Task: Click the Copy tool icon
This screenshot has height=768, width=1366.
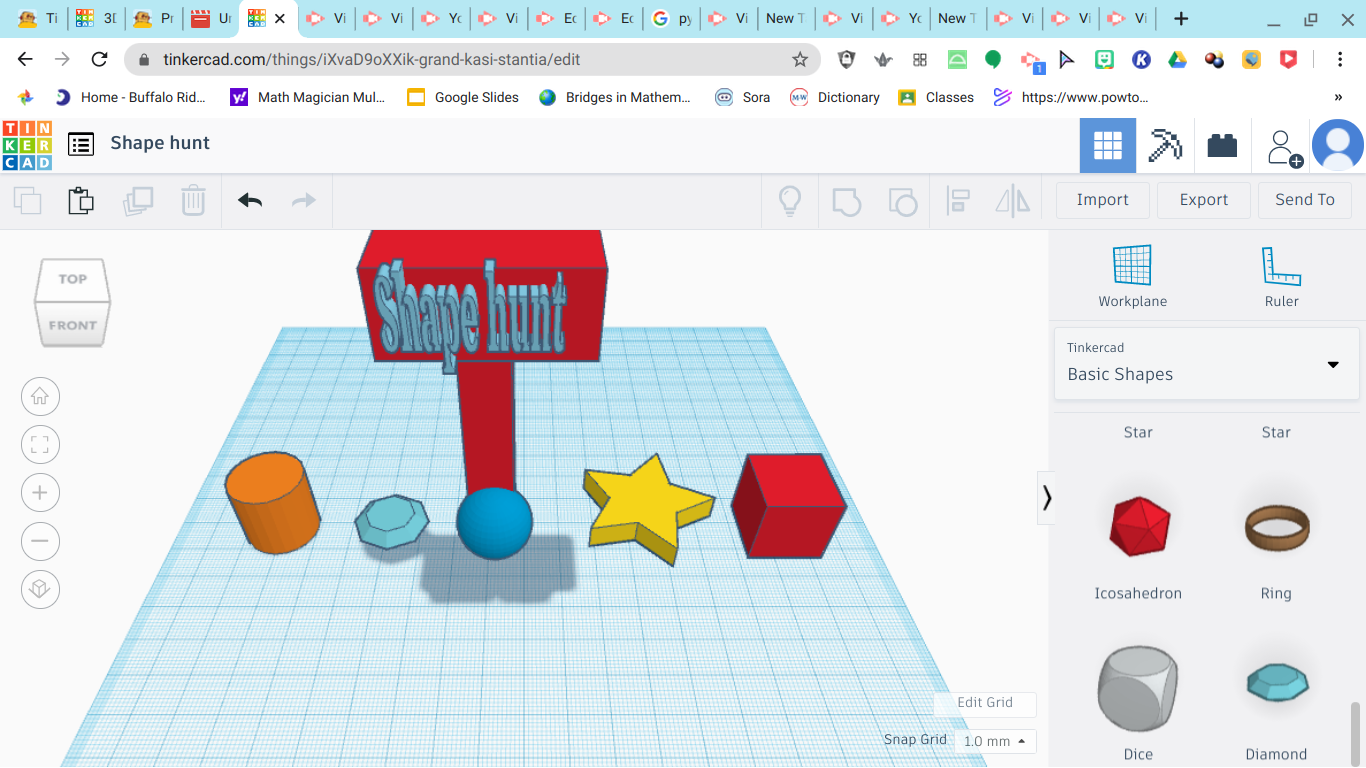Action: pyautogui.click(x=28, y=200)
